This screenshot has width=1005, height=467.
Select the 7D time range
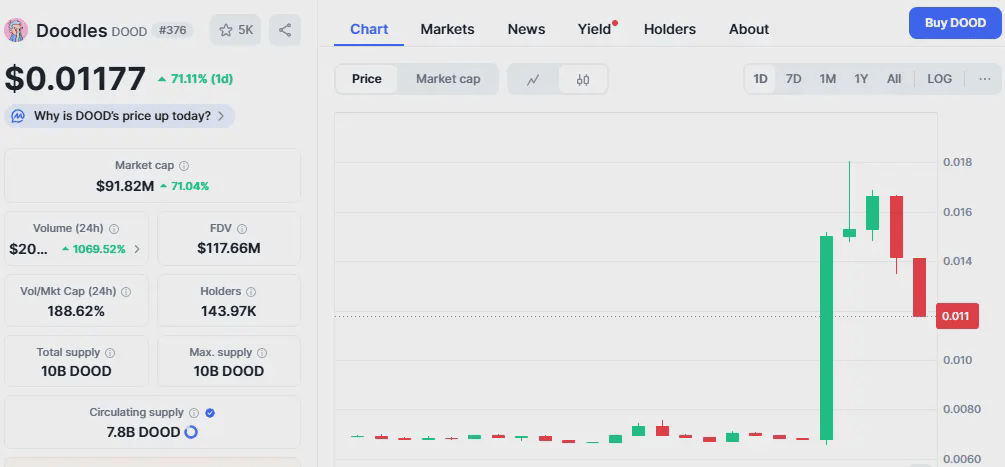(x=793, y=79)
